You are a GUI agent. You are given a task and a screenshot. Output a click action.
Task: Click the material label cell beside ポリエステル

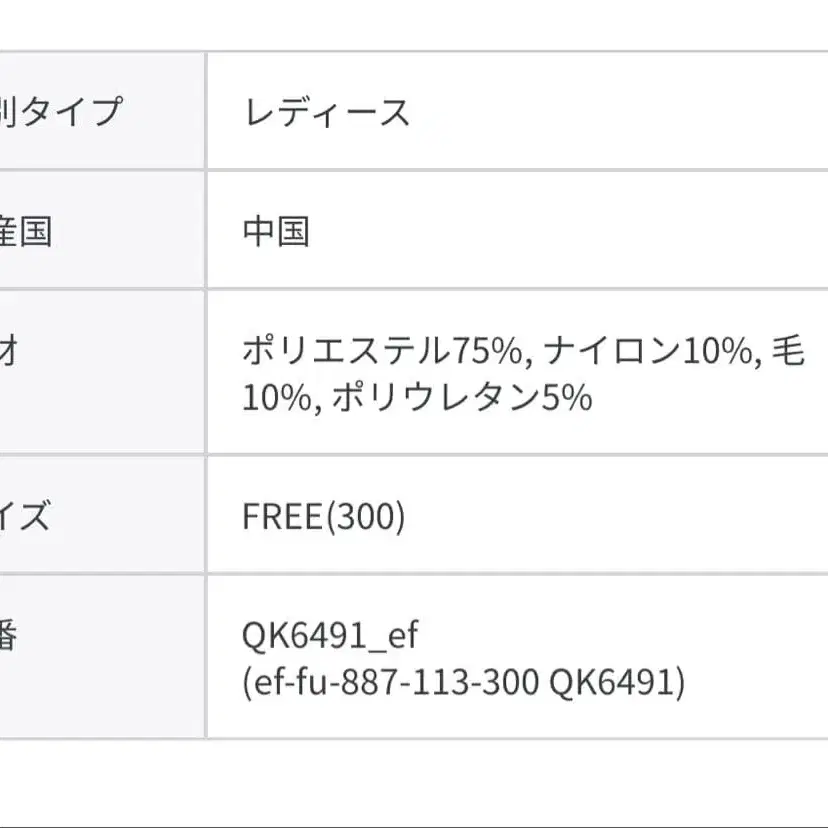point(10,352)
